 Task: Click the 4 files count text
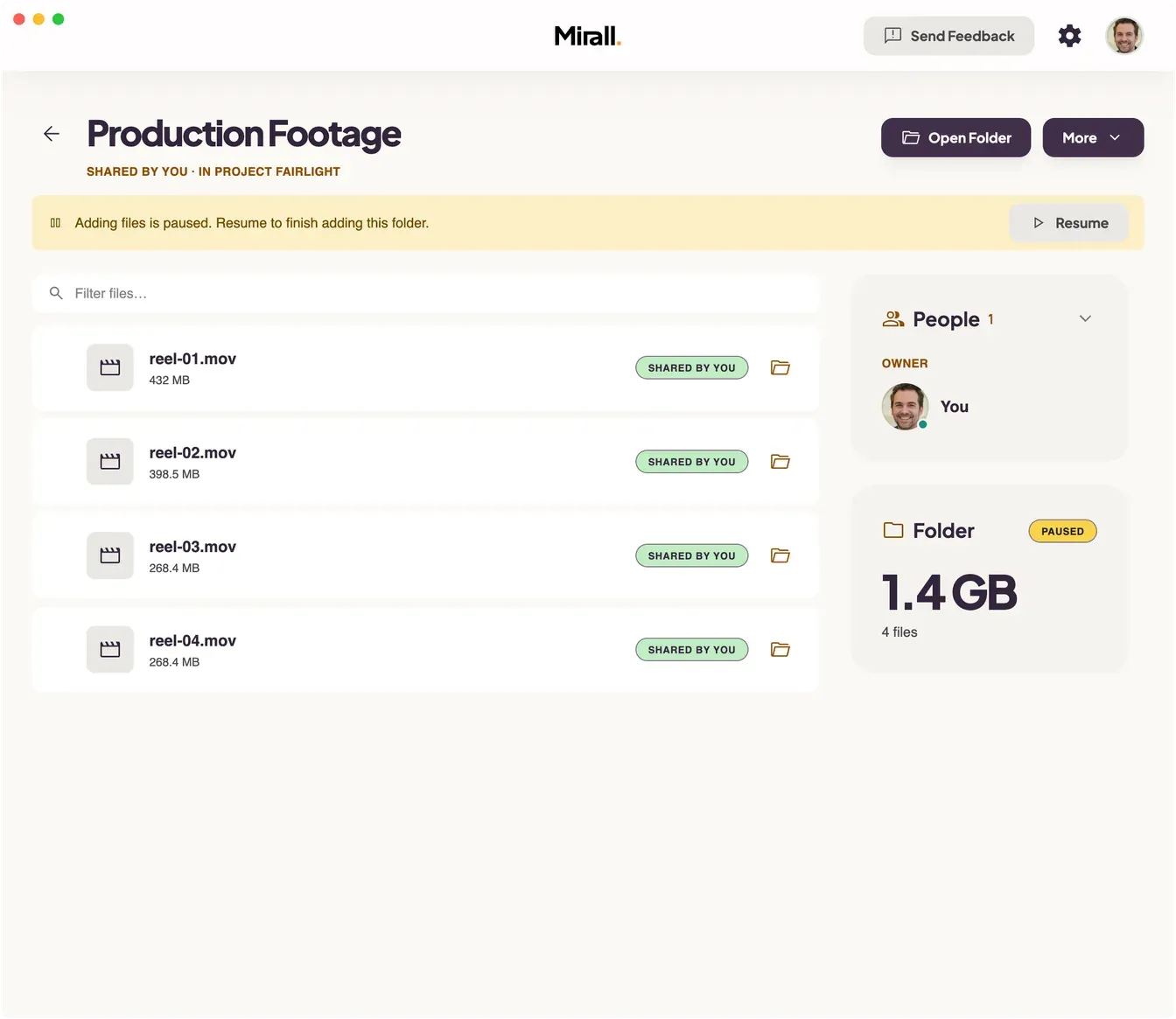(x=899, y=632)
